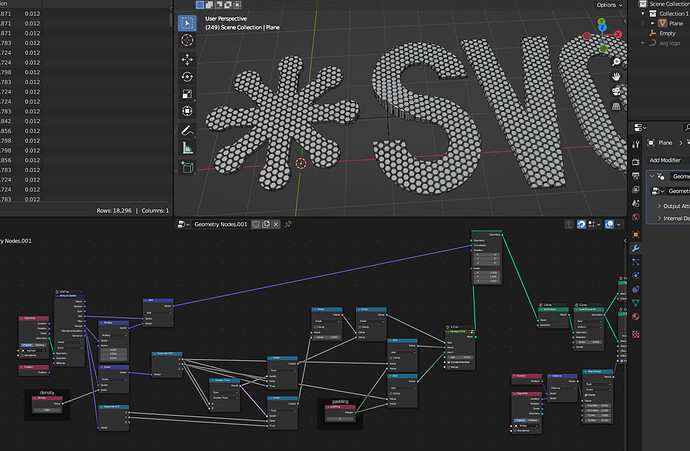Select the Move tool in the viewport toolbar
Screen dimensions: 690x451
(x=187, y=59)
